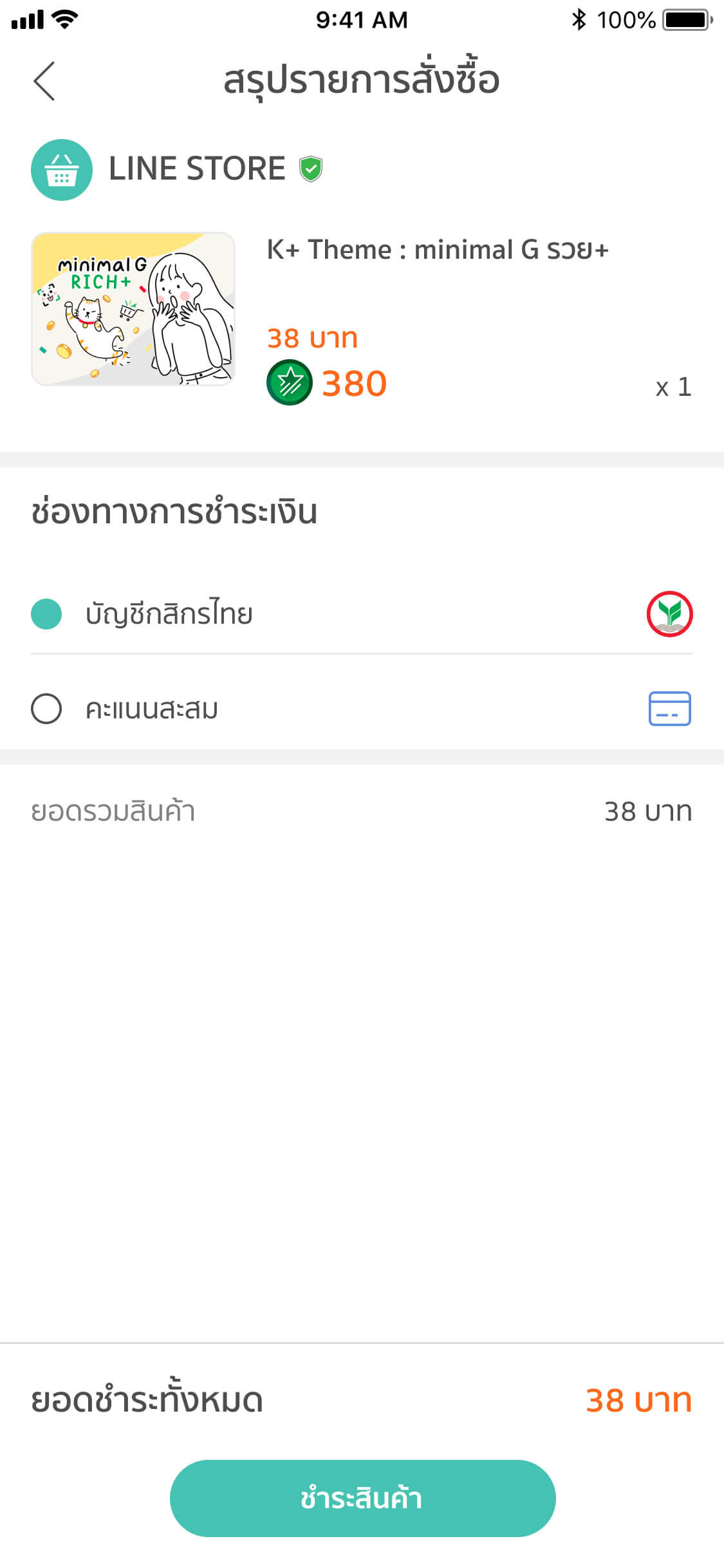Tap the green star points icon
Viewport: 724px width, 1568px height.
(289, 382)
